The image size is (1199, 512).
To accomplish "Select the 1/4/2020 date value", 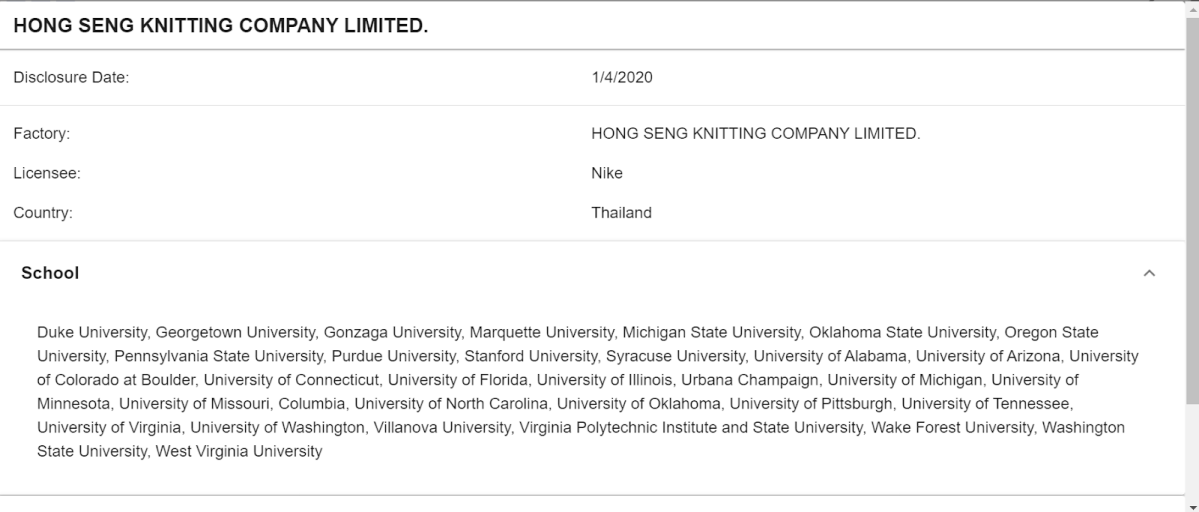I will [622, 78].
